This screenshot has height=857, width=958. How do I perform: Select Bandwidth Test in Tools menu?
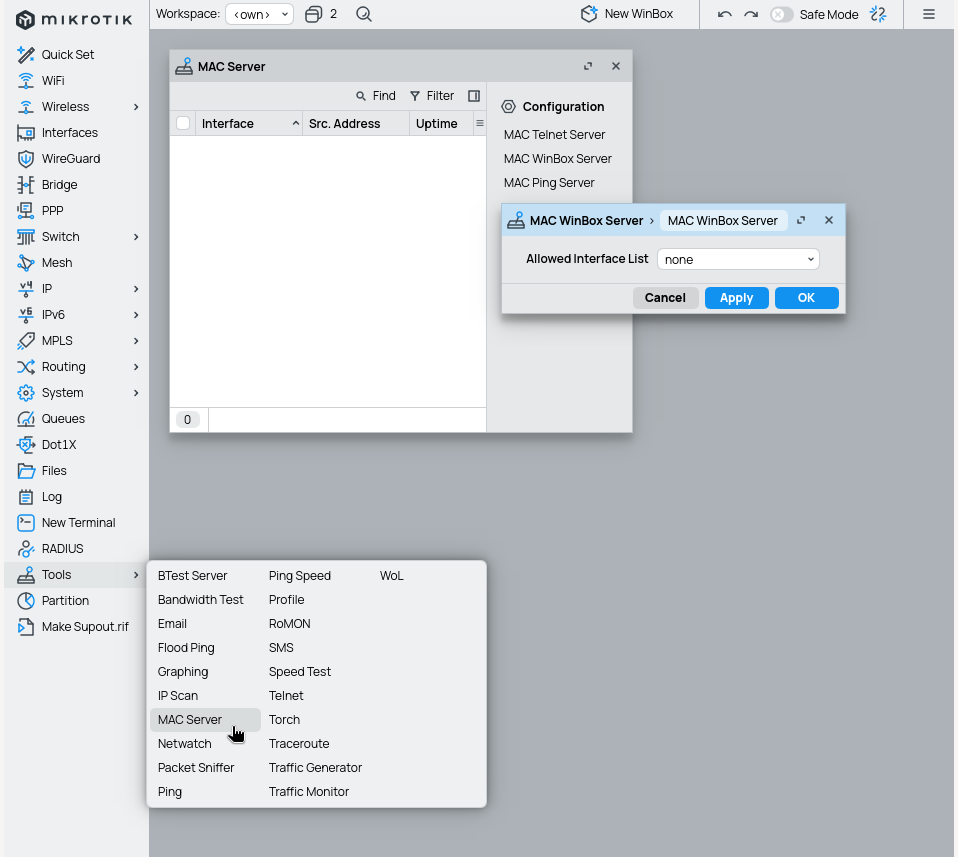coord(200,600)
